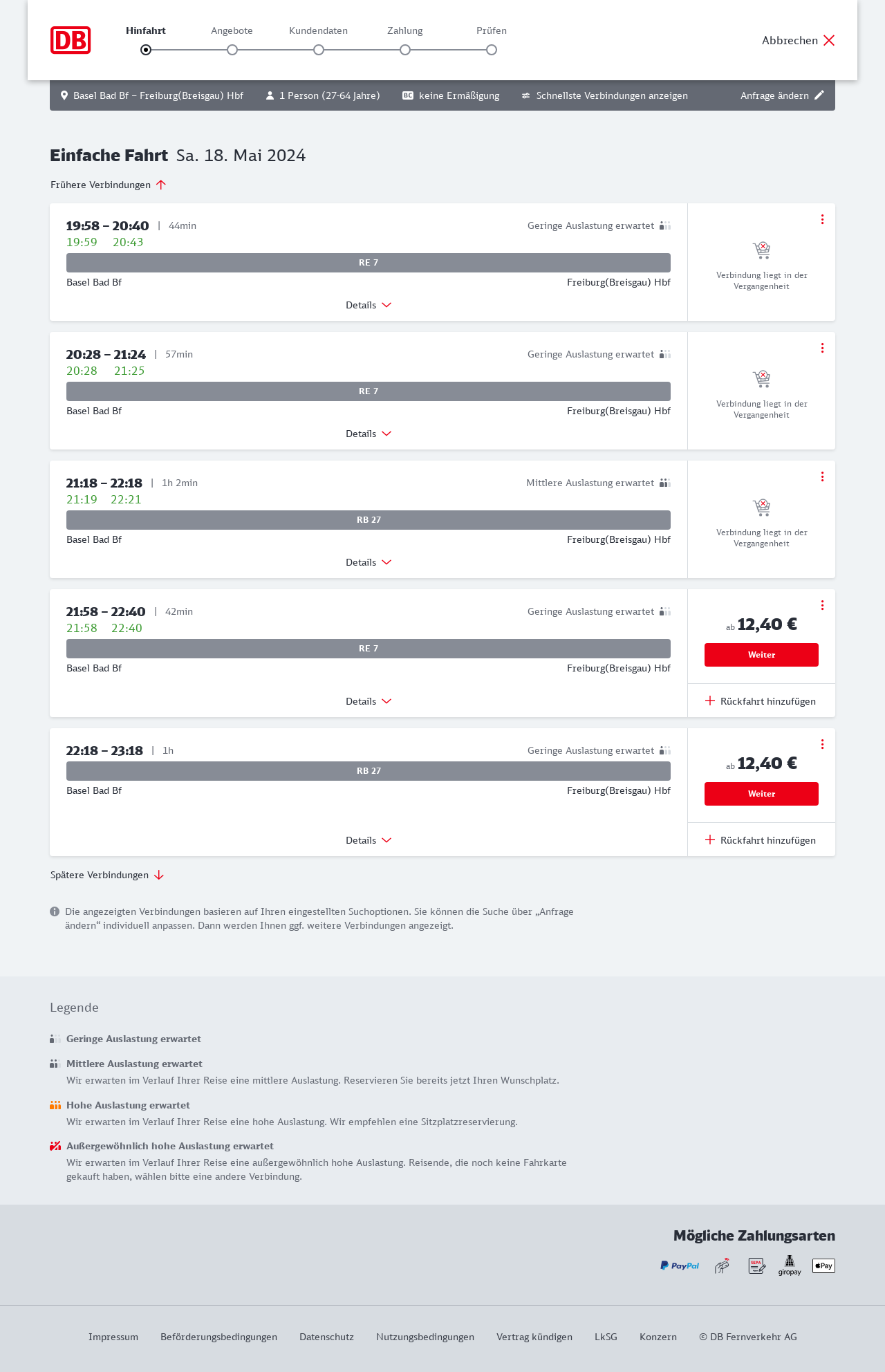Viewport: 885px width, 1372px height.
Task: Show Frühere Verbindungen
Action: [109, 185]
